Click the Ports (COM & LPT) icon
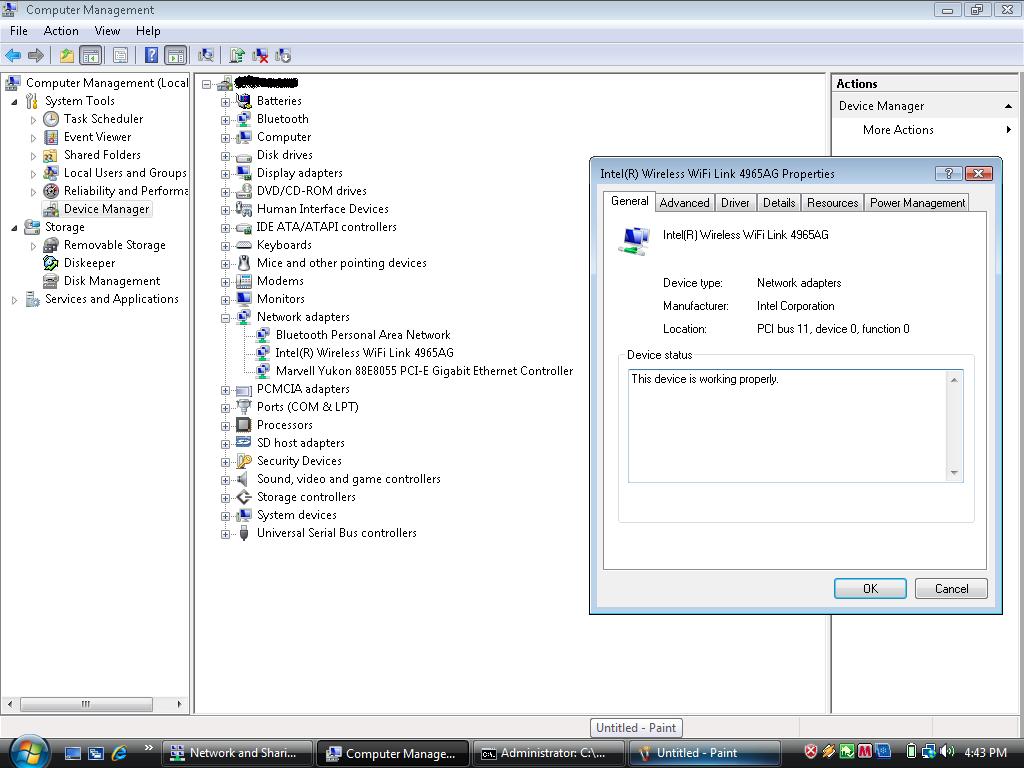This screenshot has height=768, width=1024. tap(244, 407)
